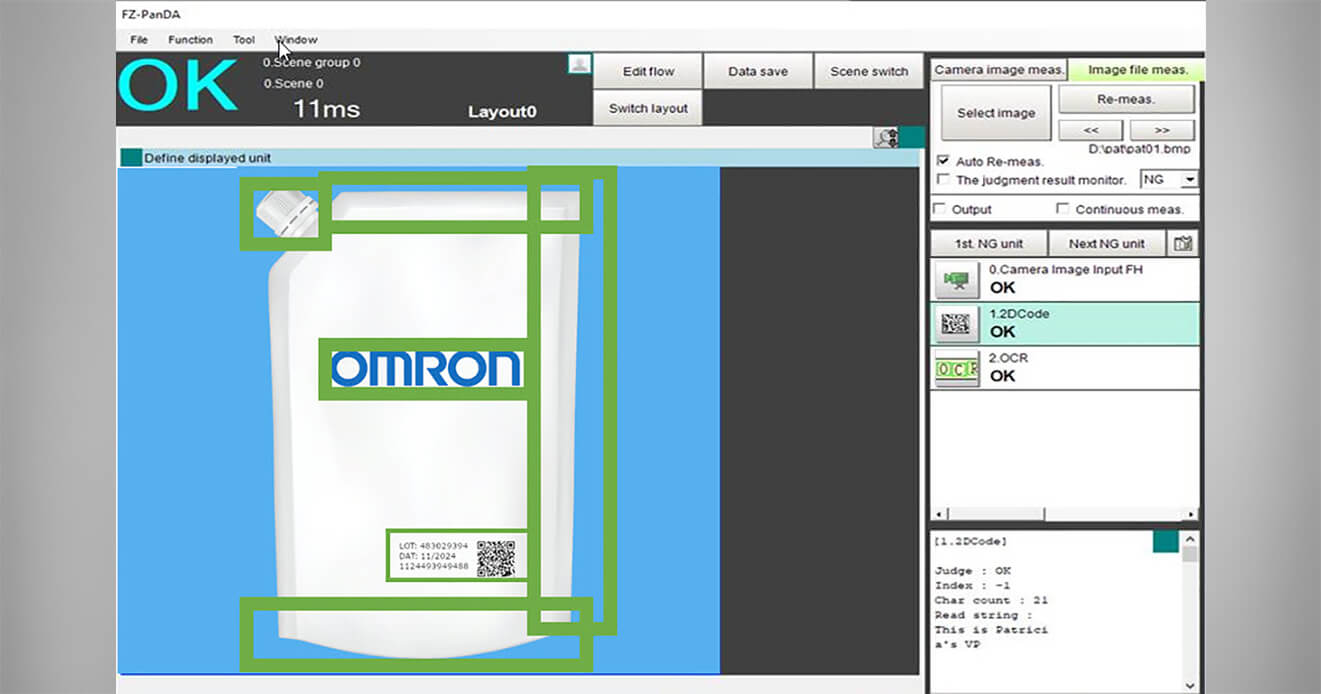Click the Edit flow button

pyautogui.click(x=648, y=71)
